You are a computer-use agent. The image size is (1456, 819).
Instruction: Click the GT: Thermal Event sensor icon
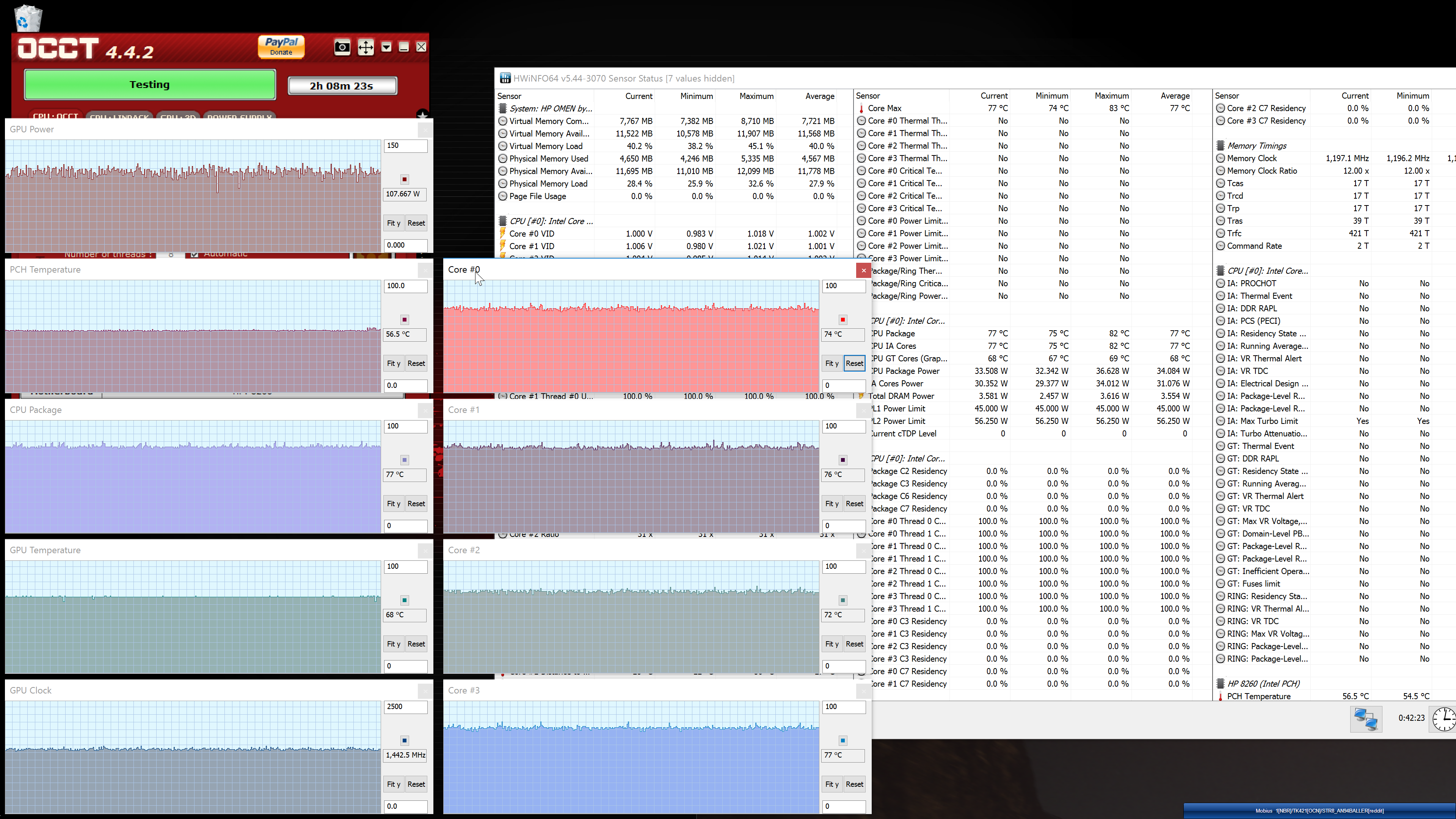[1220, 446]
